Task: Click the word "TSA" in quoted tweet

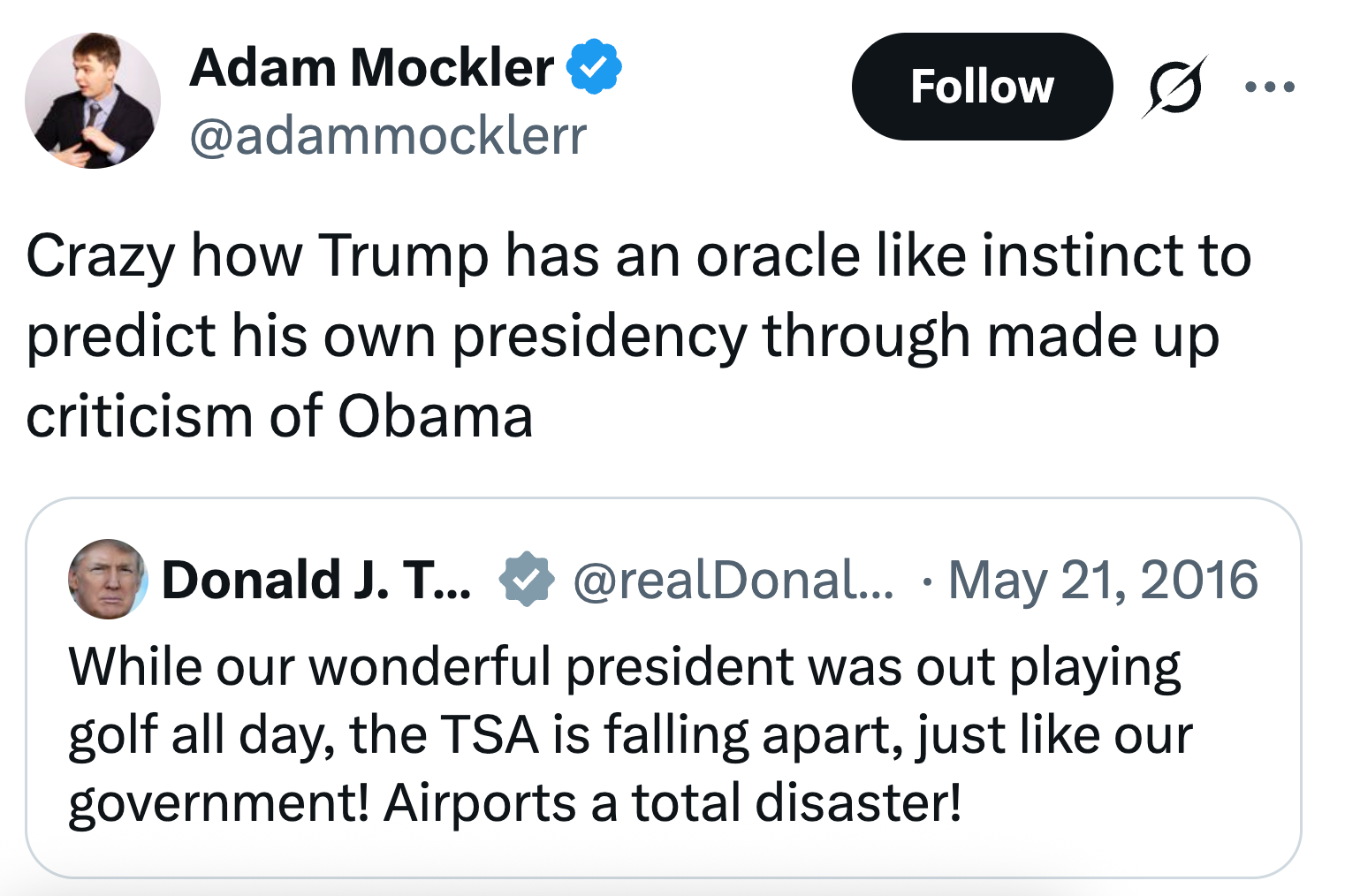Action: 489,734
